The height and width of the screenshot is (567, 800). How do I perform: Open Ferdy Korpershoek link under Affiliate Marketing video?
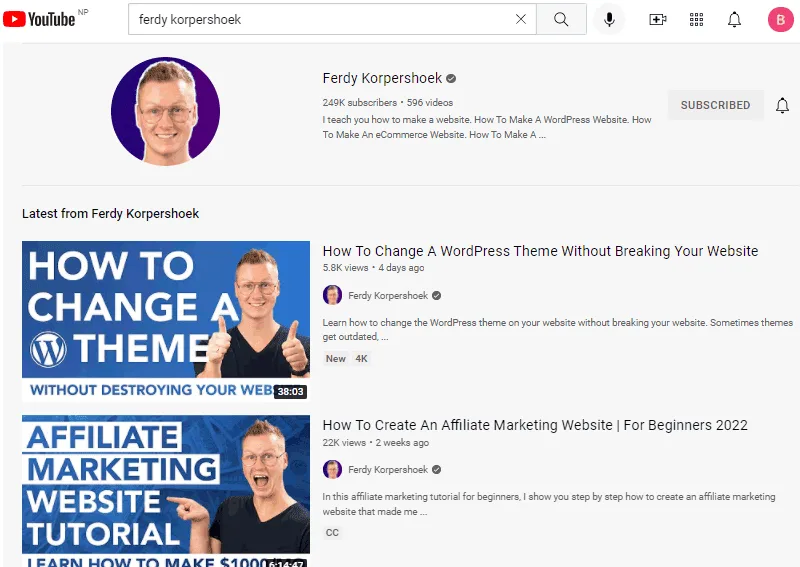pos(388,470)
